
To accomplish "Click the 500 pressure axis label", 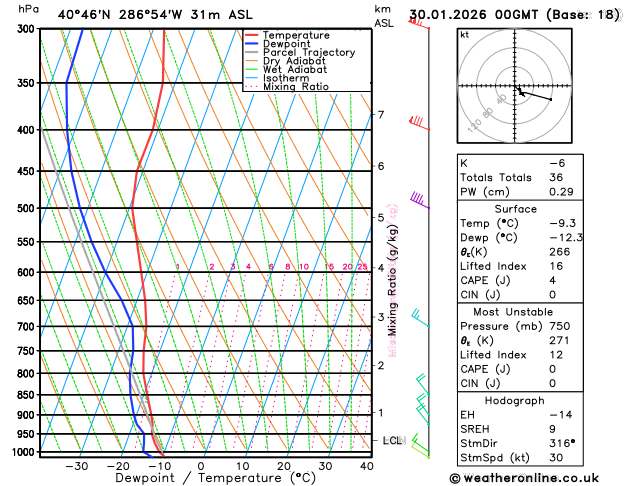I will (x=28, y=208).
